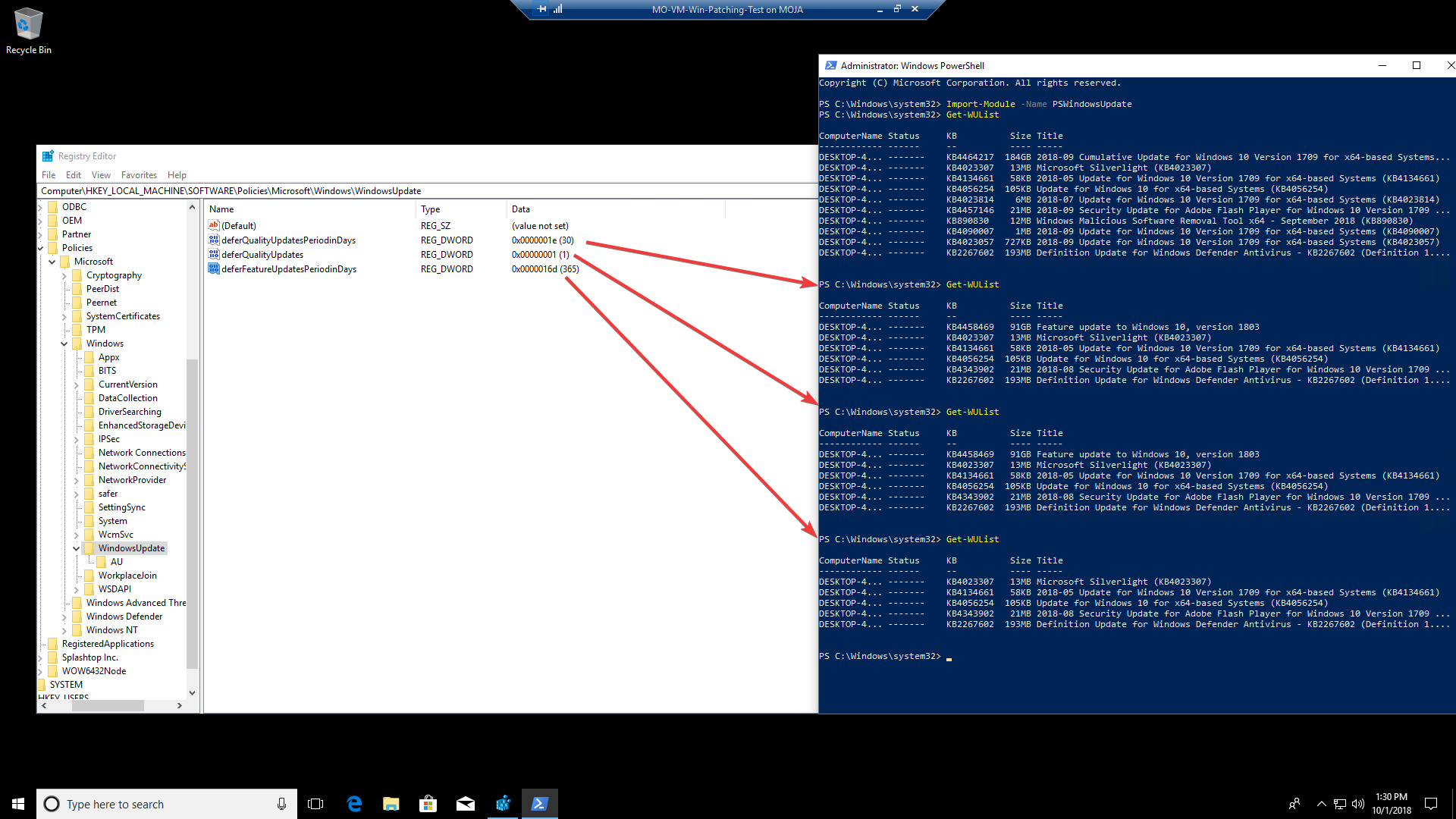This screenshot has height=819, width=1456.
Task: Click tree pane horizontal scroll right arrow
Action: click(x=179, y=706)
